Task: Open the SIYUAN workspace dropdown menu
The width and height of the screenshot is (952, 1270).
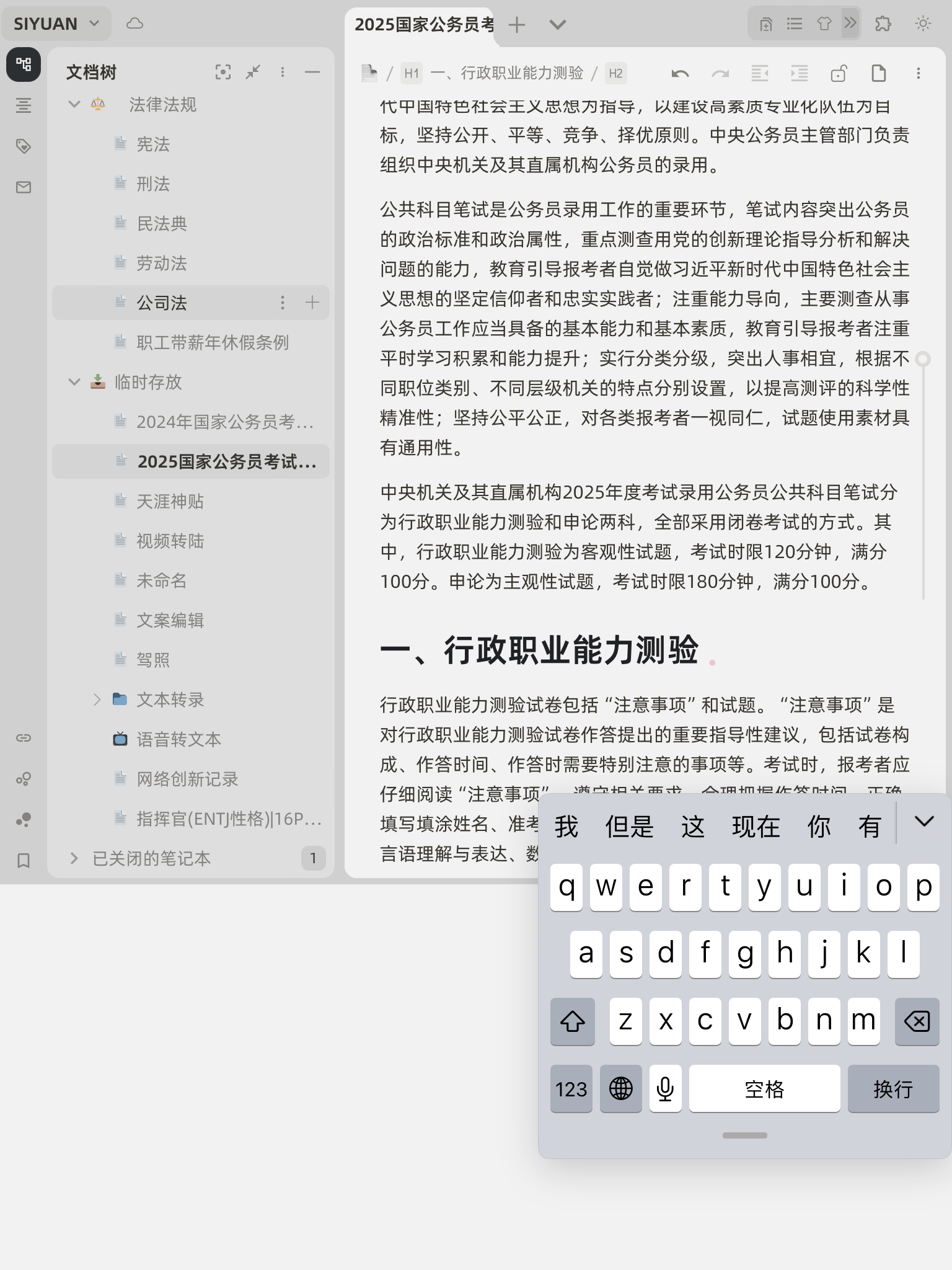Action: click(x=56, y=24)
